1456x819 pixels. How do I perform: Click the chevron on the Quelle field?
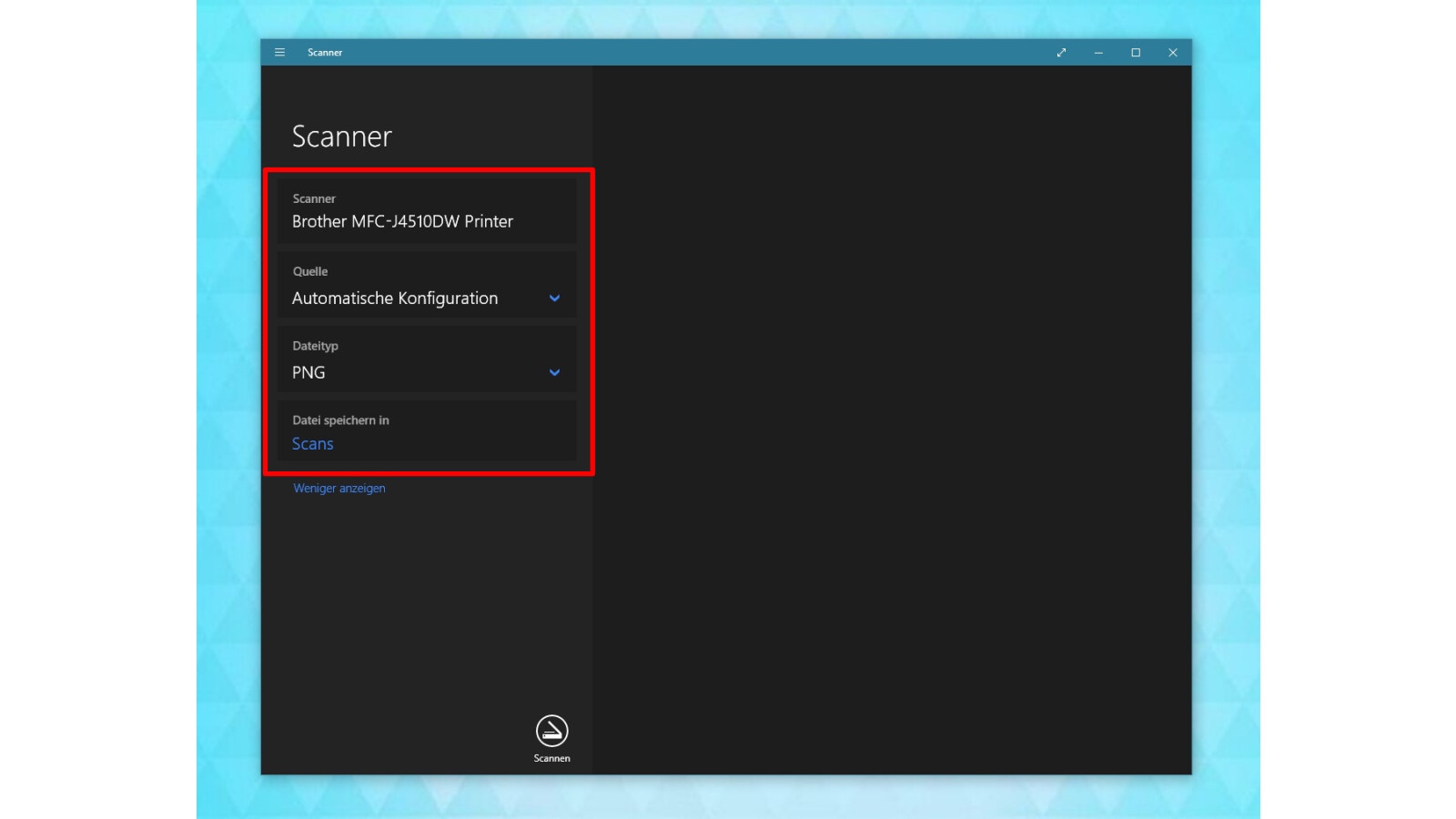point(554,298)
